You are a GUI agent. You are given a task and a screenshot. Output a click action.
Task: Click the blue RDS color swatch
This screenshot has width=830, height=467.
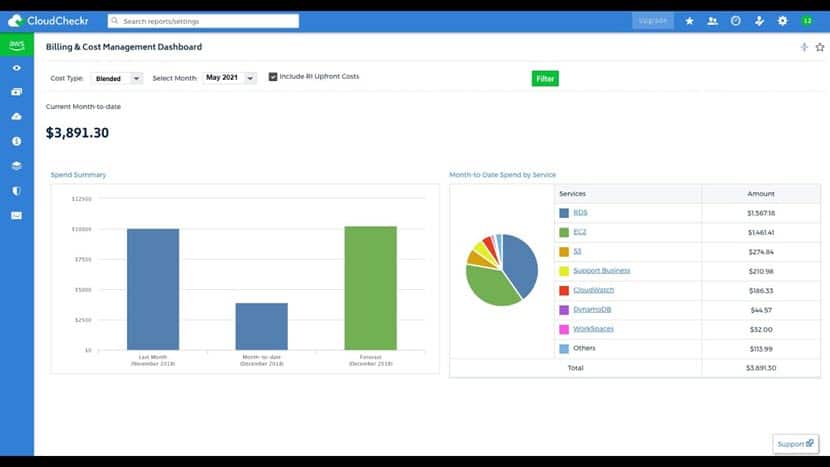564,213
